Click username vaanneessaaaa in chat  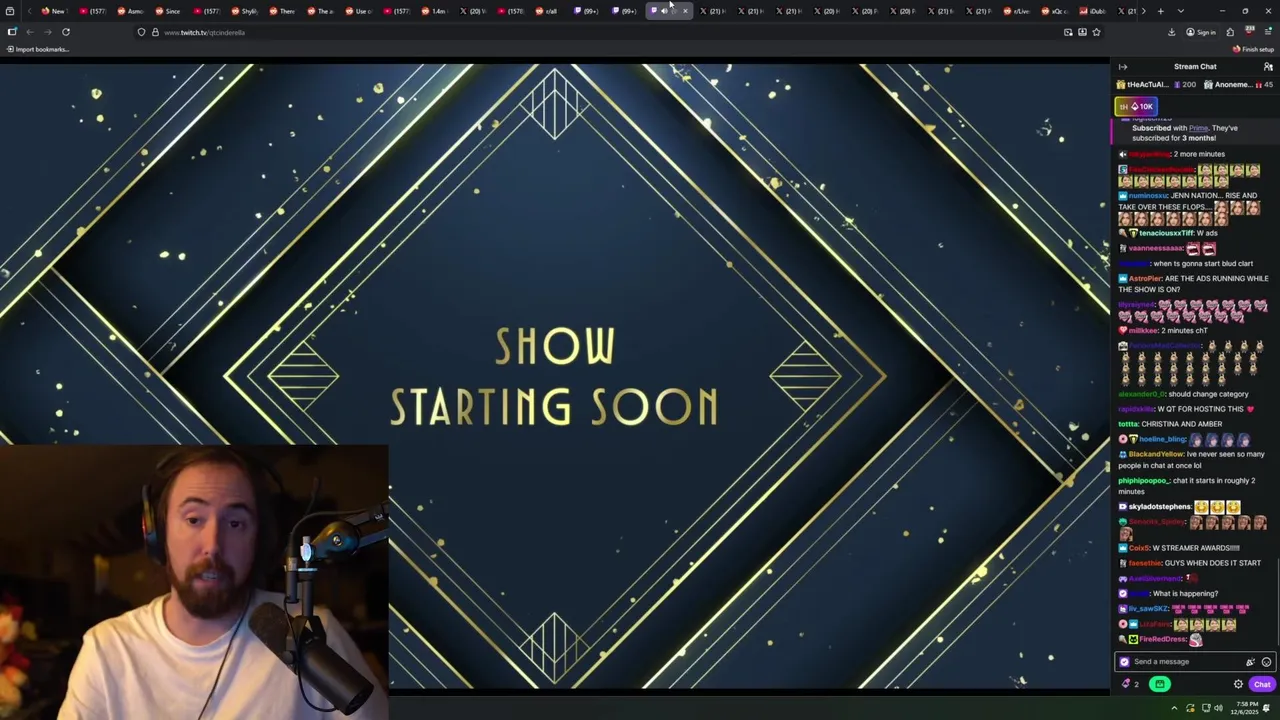(1157, 248)
